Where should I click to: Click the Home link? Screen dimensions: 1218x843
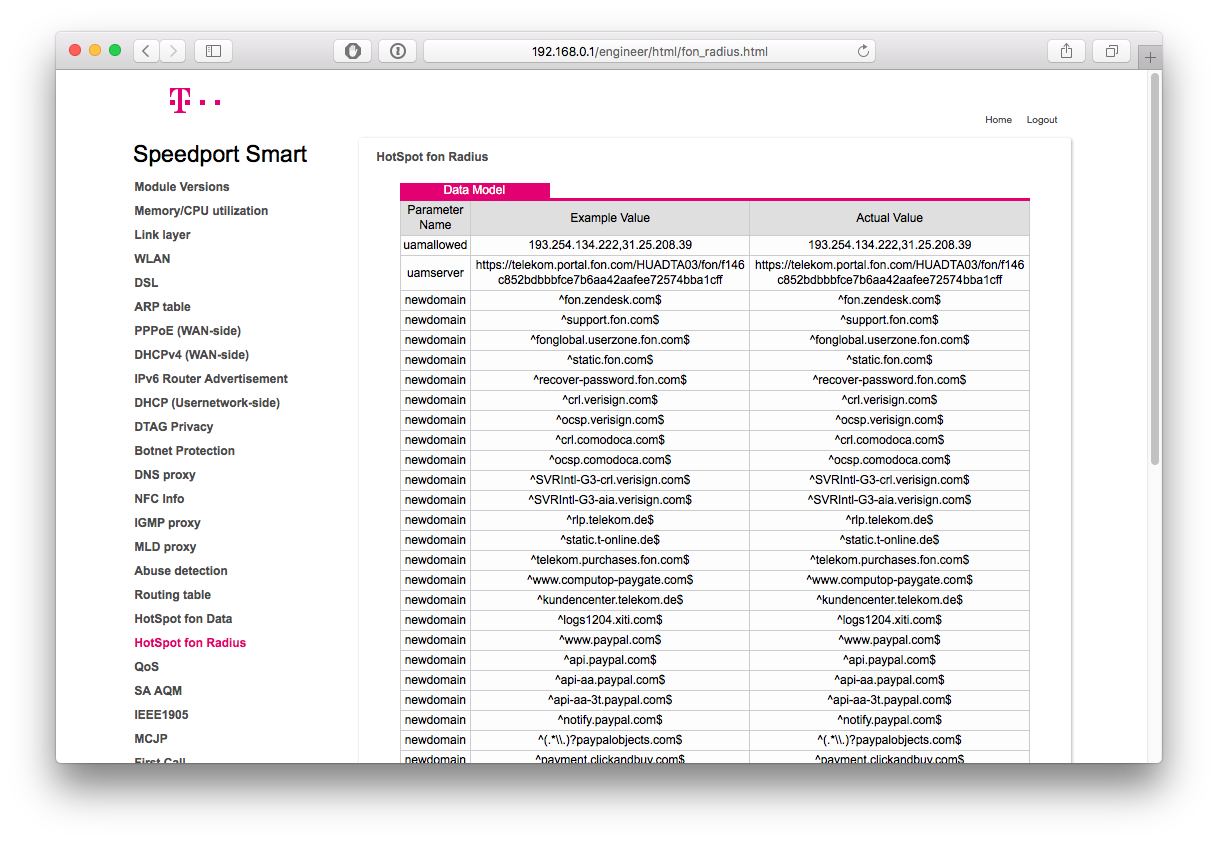998,119
